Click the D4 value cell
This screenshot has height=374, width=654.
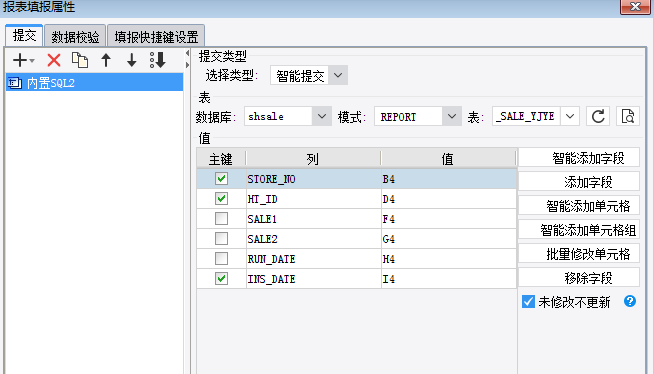449,199
